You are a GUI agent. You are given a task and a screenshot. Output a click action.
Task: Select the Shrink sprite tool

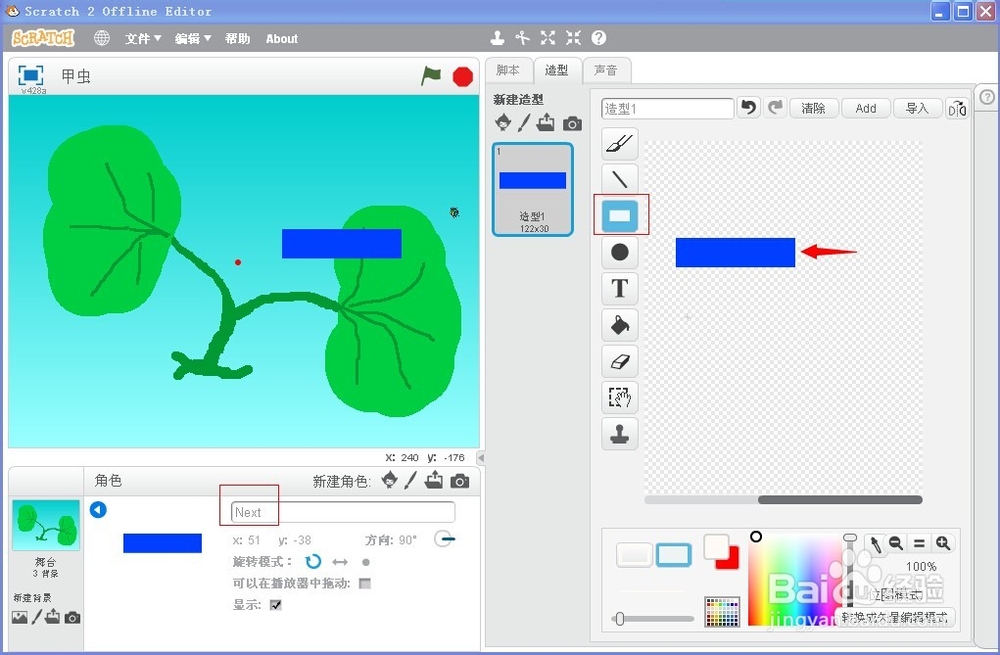[573, 38]
